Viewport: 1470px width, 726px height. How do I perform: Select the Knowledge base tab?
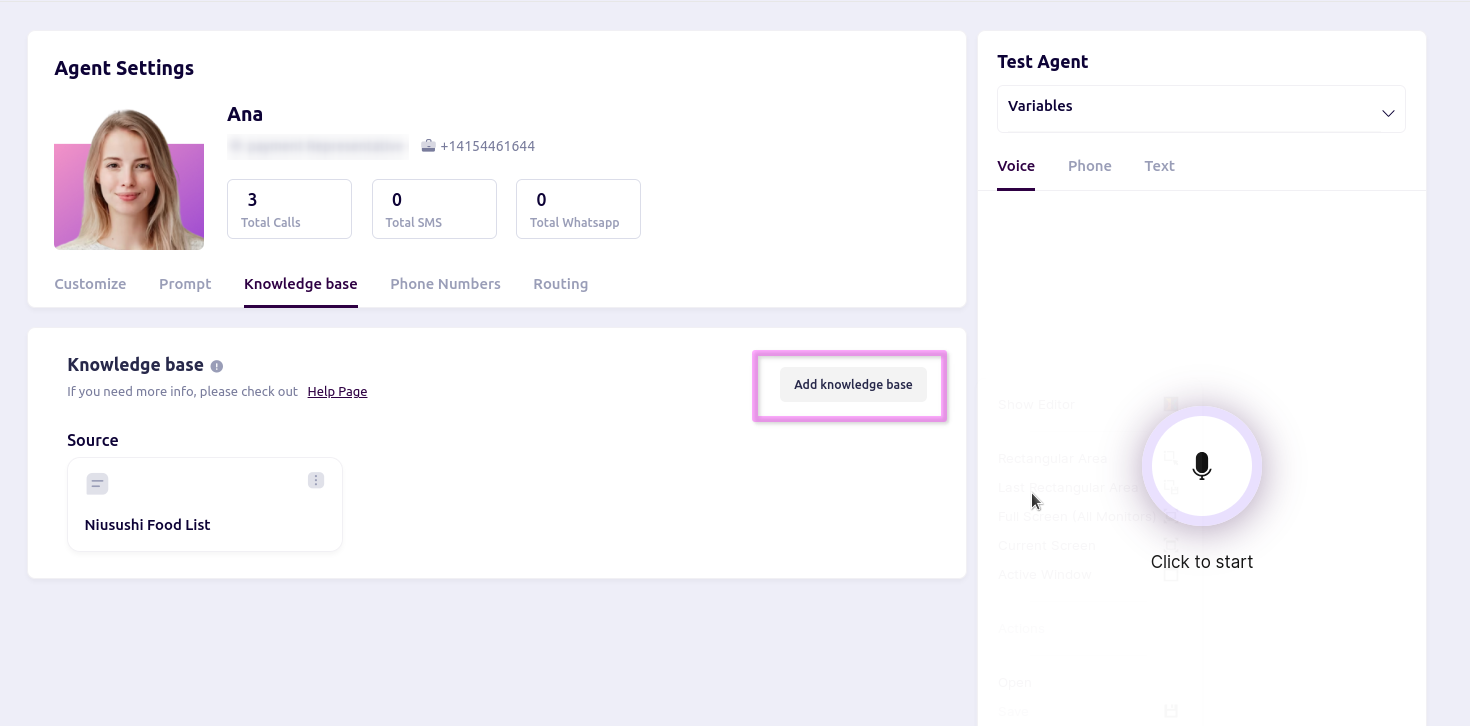pyautogui.click(x=301, y=284)
